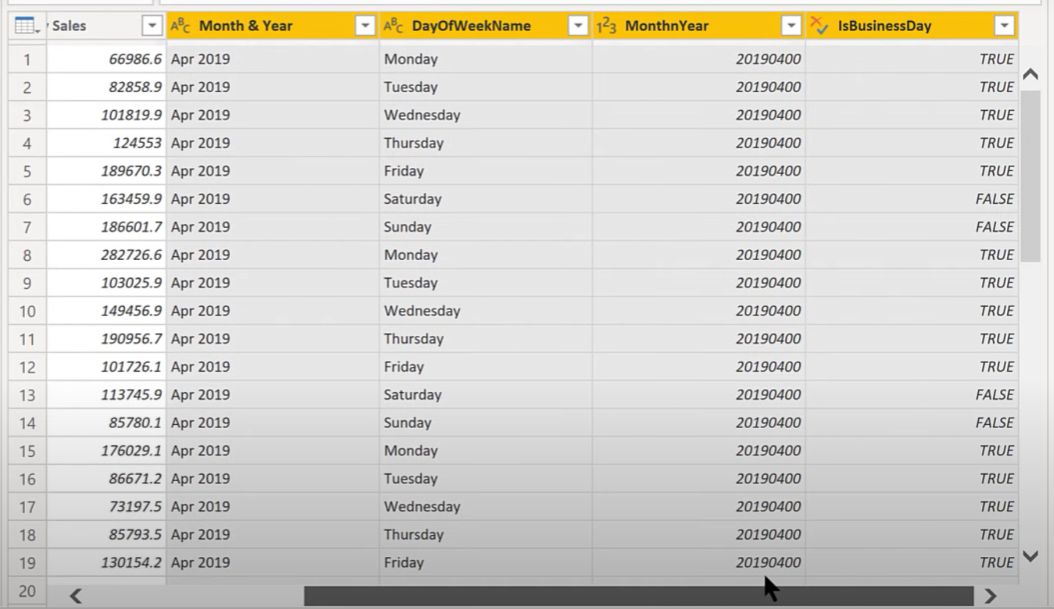Click Wednesday in row 3
Screen dimensions: 1054x609
[x=422, y=115]
